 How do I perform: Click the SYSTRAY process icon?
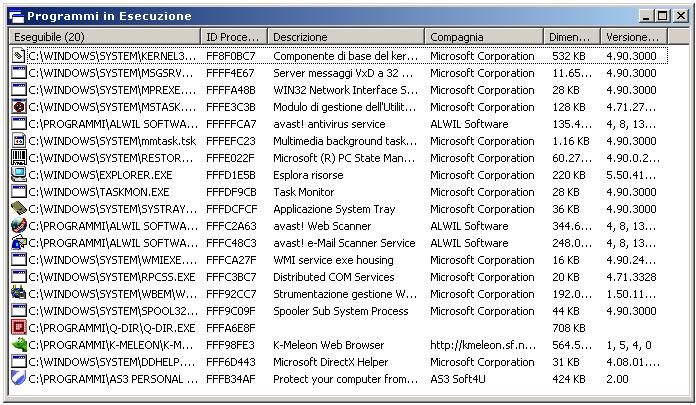click(19, 209)
